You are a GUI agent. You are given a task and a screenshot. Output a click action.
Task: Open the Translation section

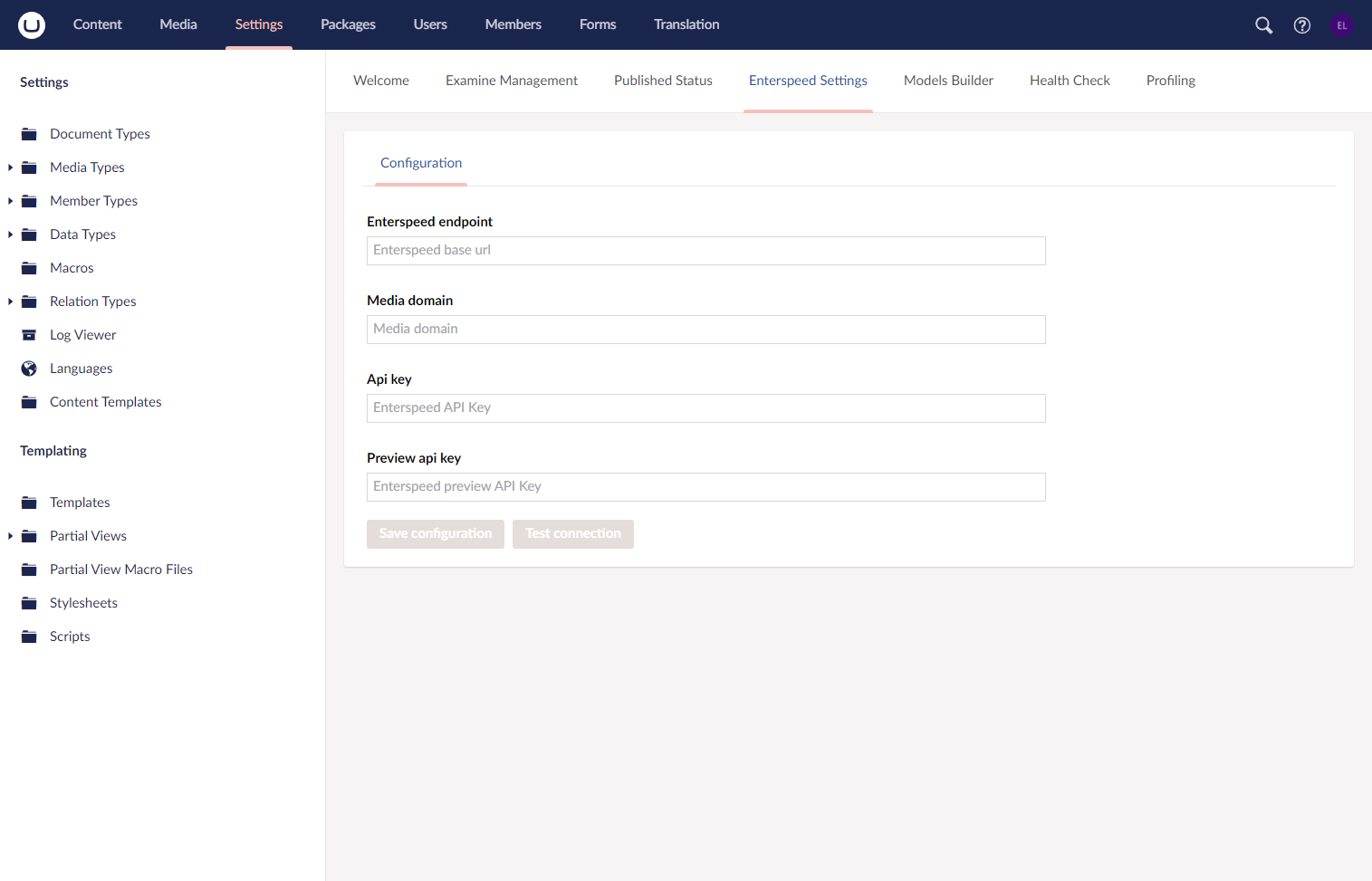(x=686, y=24)
